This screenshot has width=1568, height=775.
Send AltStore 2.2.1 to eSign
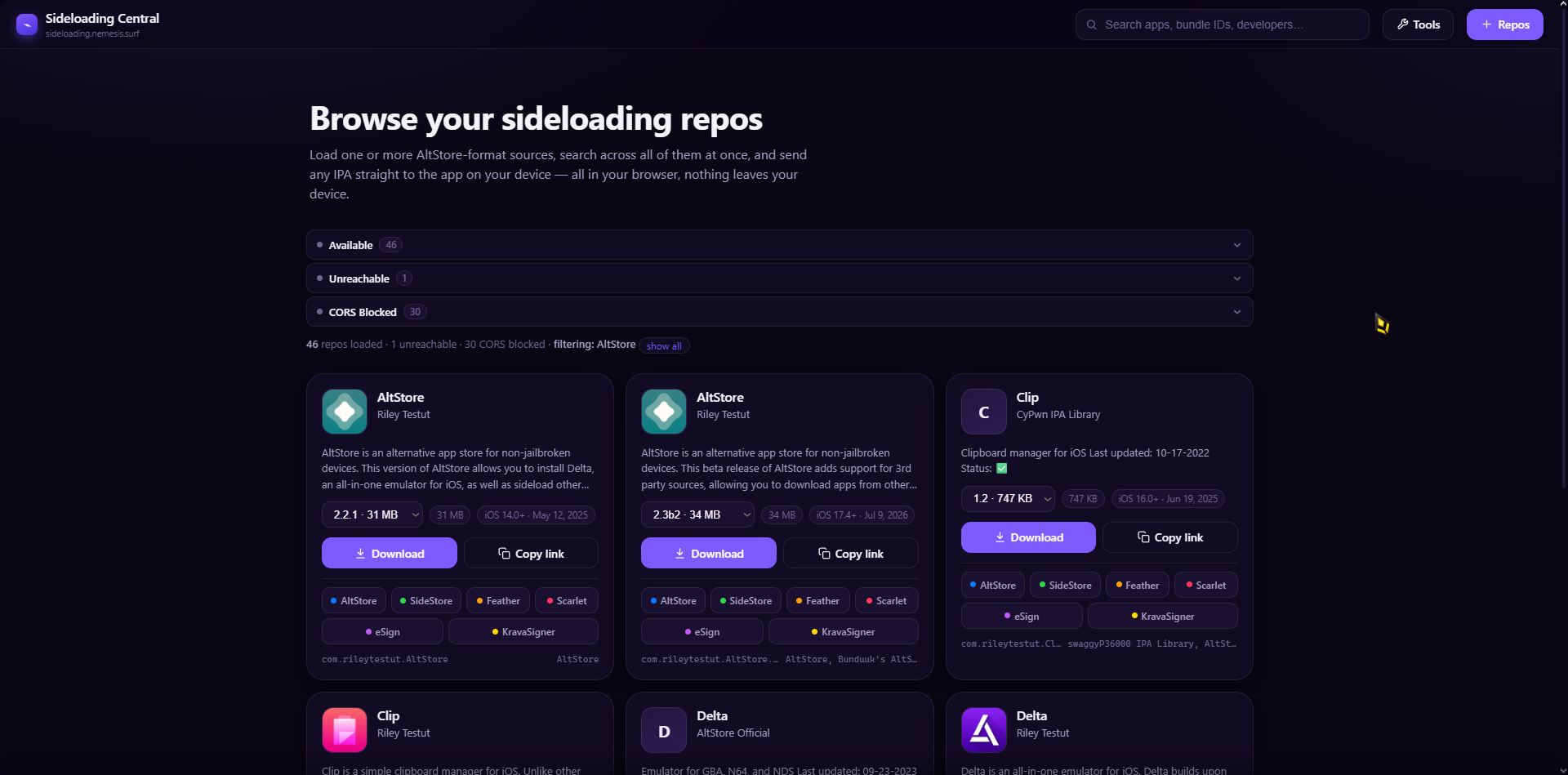[382, 632]
